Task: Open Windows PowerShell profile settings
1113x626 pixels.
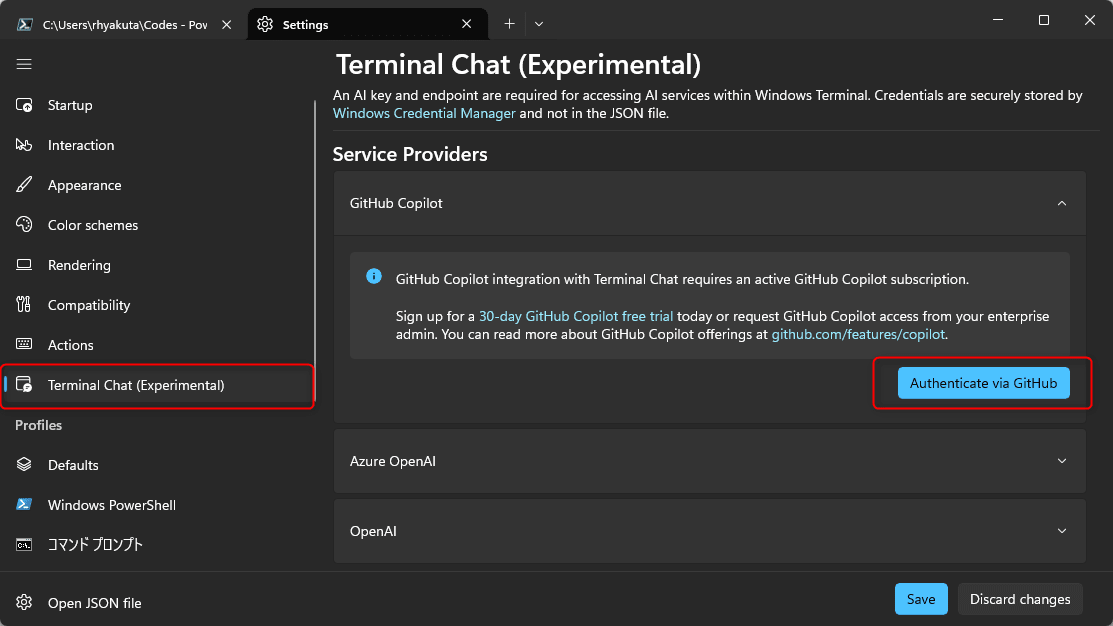Action: click(x=158, y=504)
